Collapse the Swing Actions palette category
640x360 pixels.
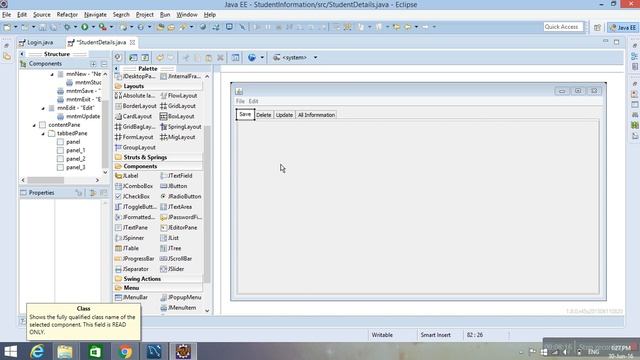[x=158, y=279]
